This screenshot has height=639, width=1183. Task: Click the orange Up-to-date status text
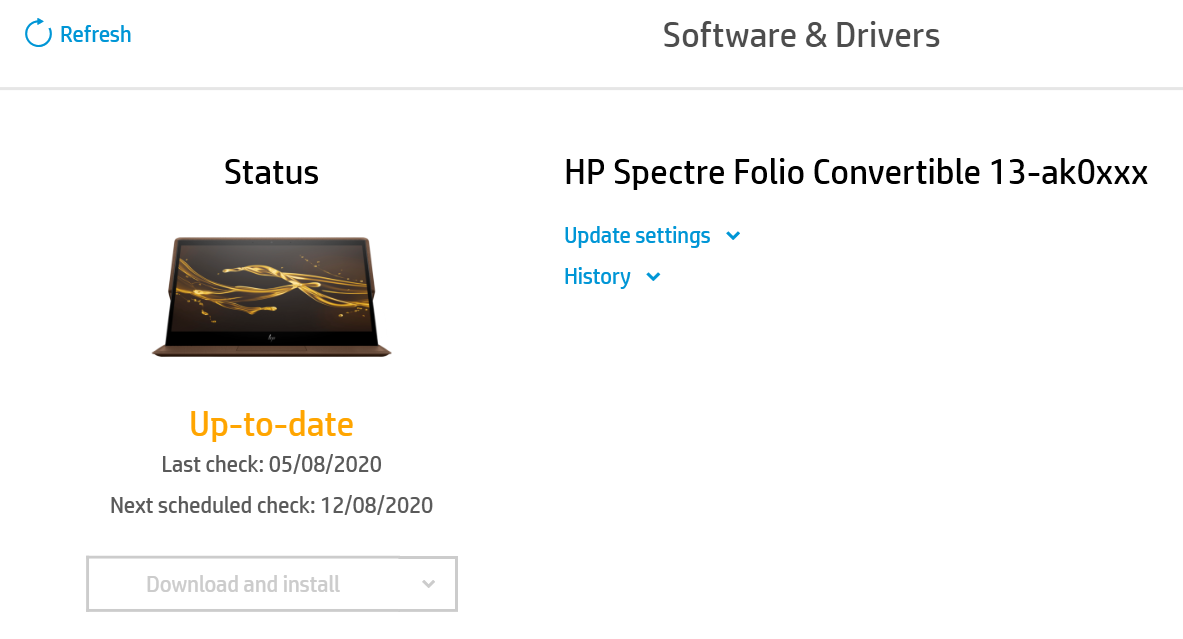click(271, 424)
